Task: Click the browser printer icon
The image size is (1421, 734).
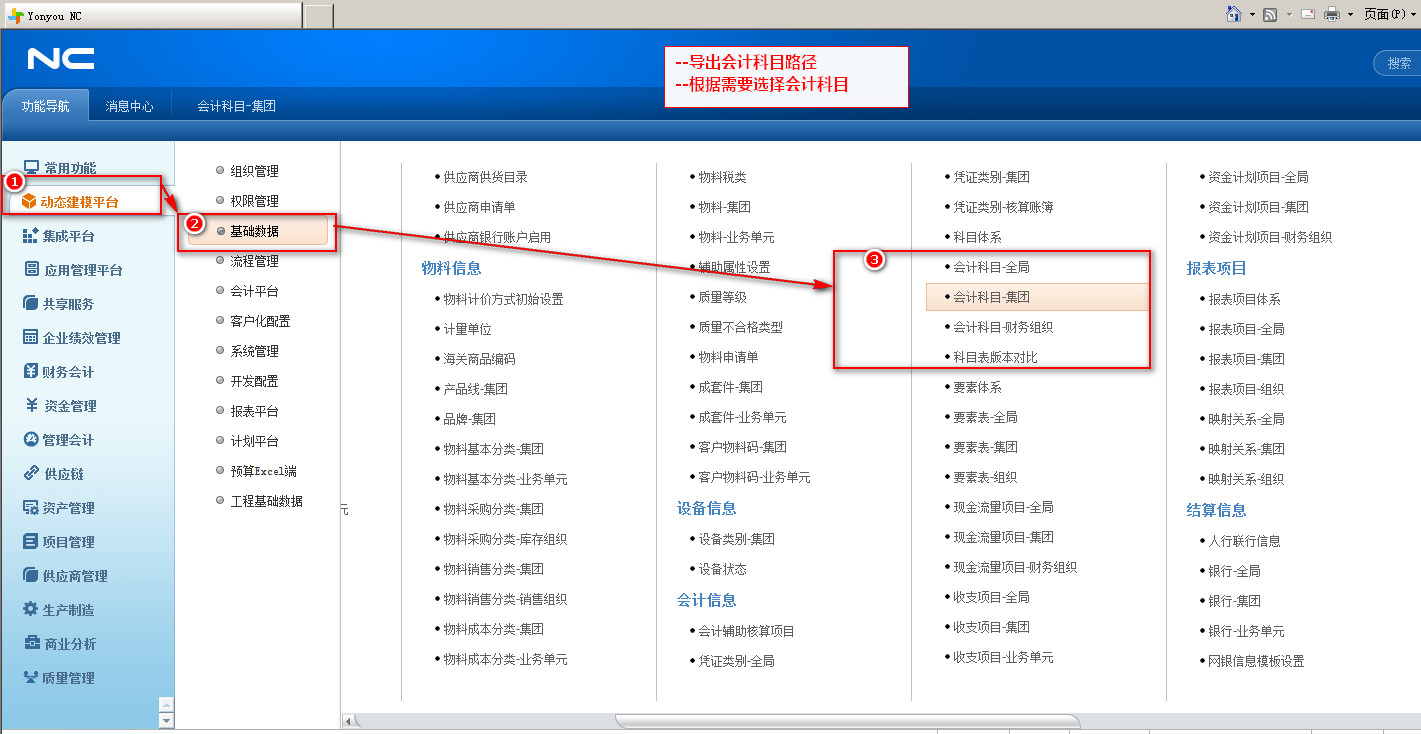Action: click(1332, 14)
